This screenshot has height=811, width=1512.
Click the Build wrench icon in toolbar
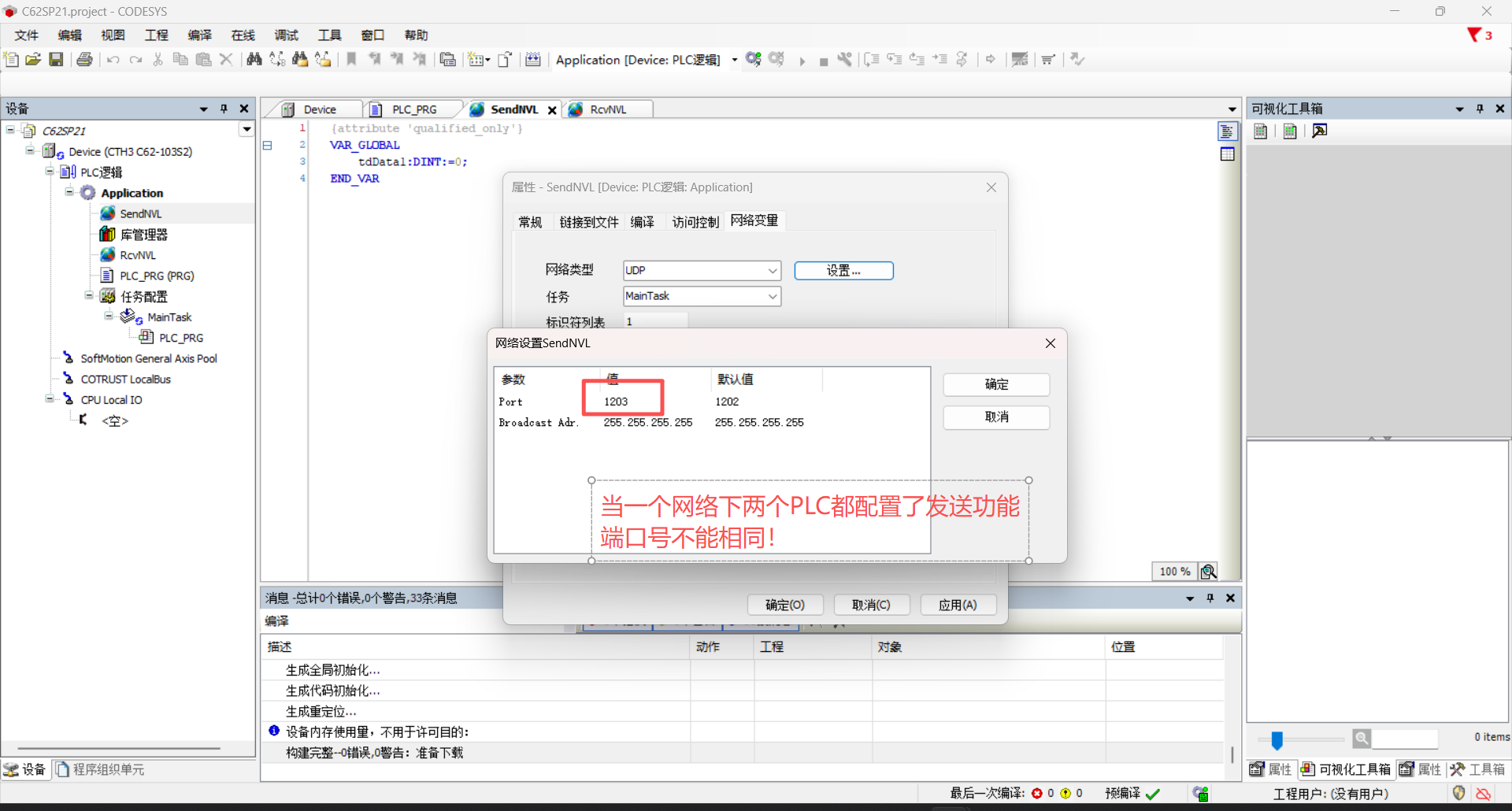(845, 60)
